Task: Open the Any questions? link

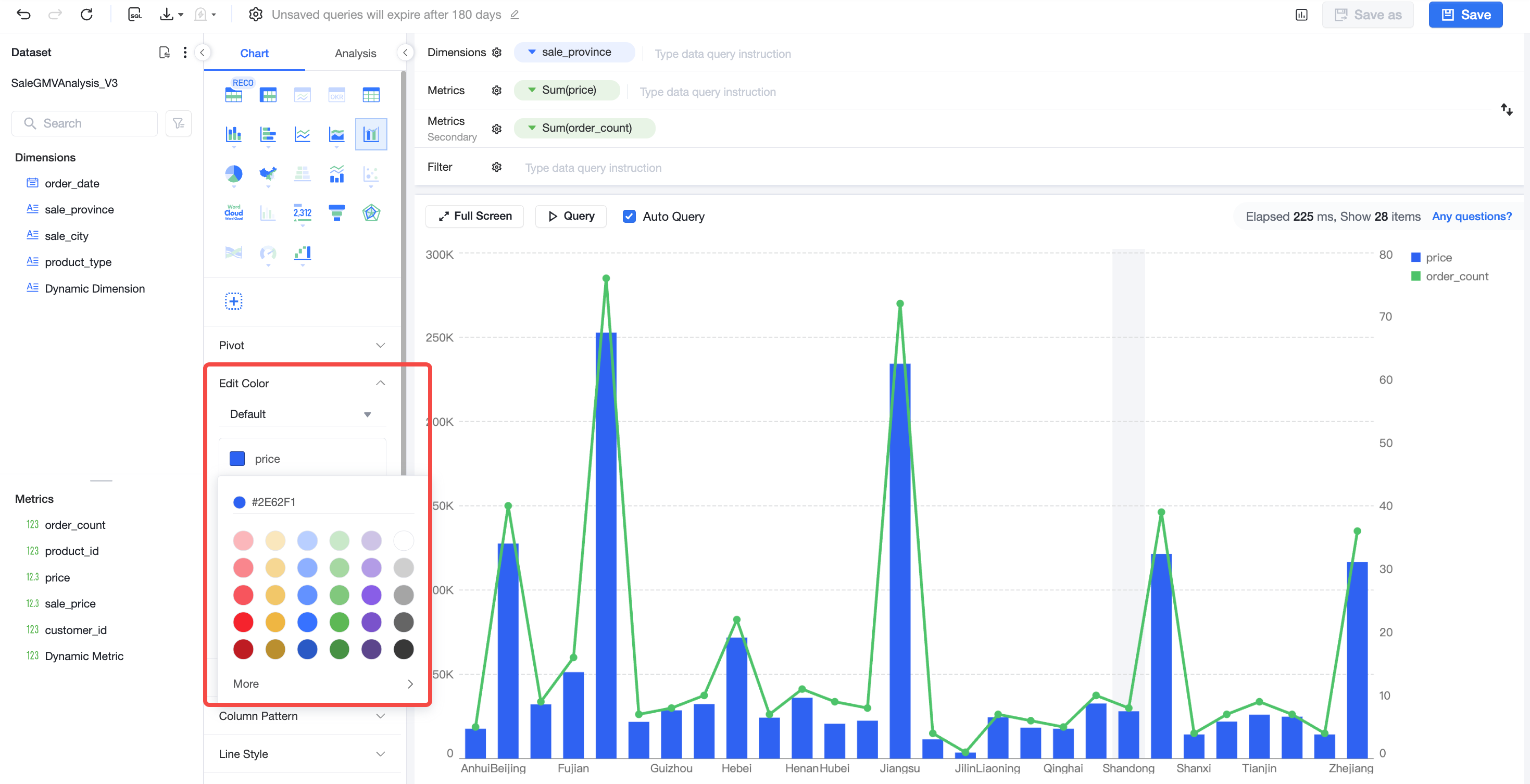Action: (1471, 216)
